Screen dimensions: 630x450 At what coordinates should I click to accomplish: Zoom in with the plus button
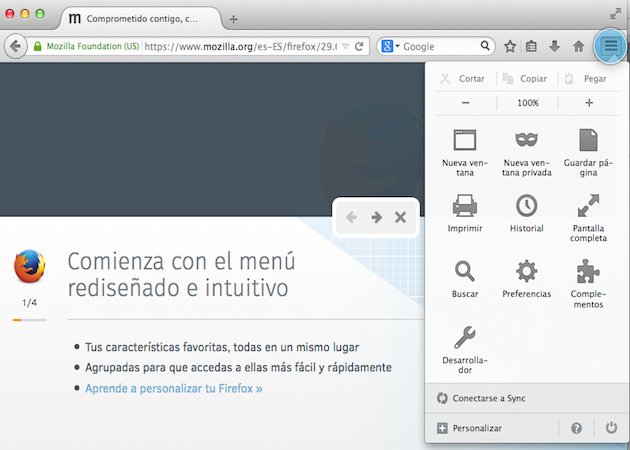pyautogui.click(x=589, y=103)
